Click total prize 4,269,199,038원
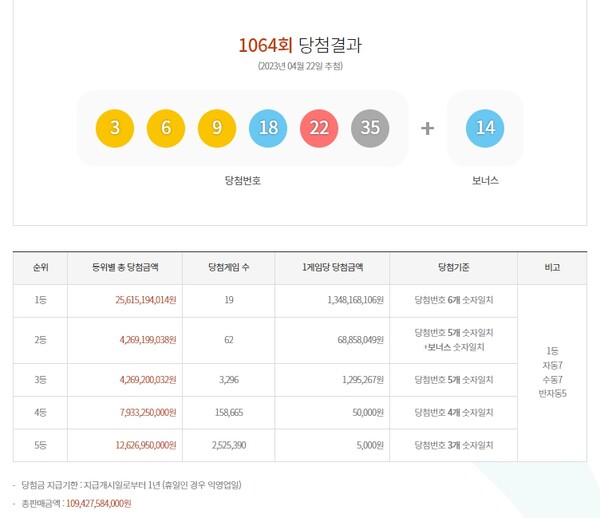 tap(148, 340)
